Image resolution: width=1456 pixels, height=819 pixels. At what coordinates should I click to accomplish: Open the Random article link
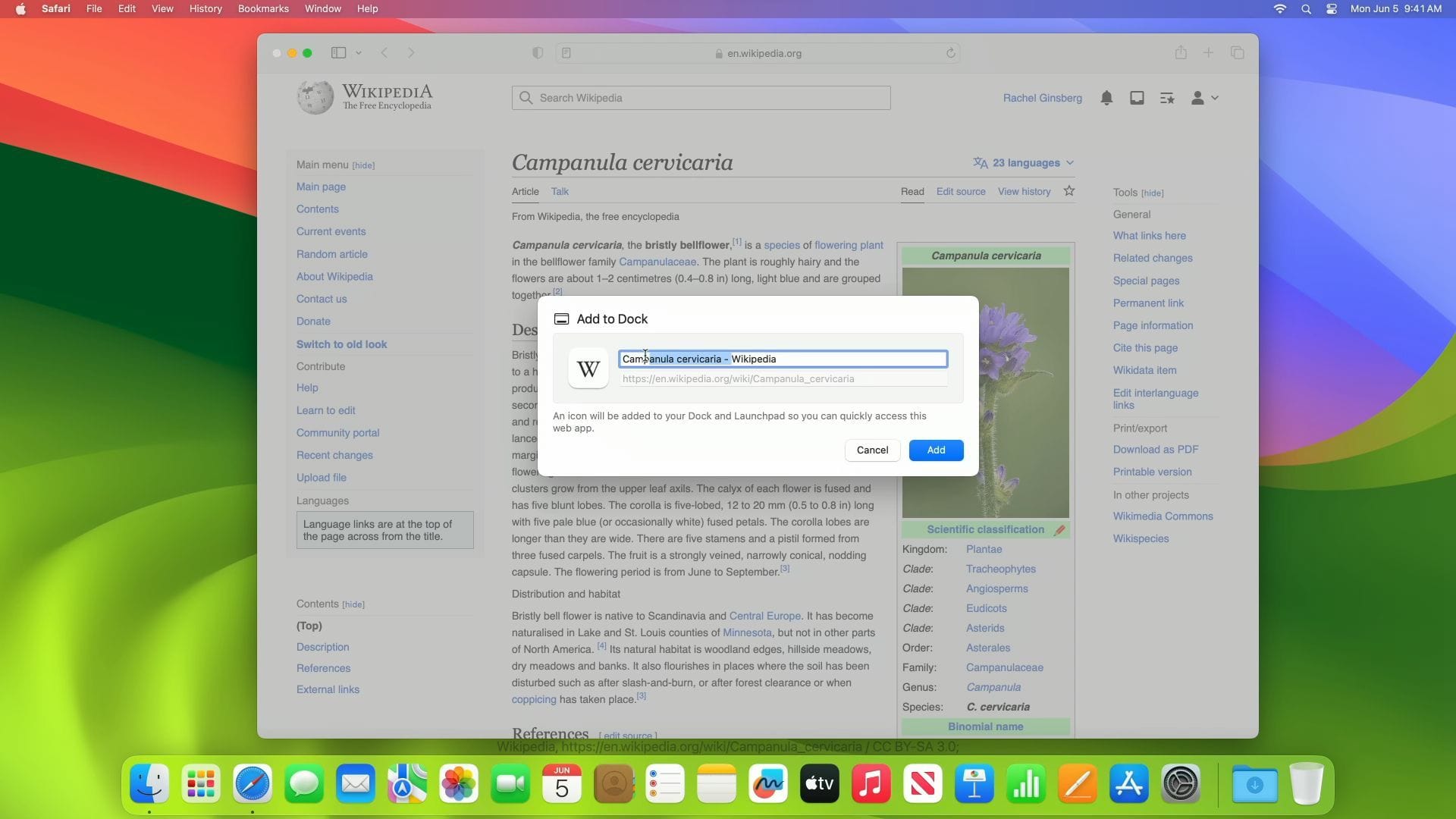tap(331, 254)
